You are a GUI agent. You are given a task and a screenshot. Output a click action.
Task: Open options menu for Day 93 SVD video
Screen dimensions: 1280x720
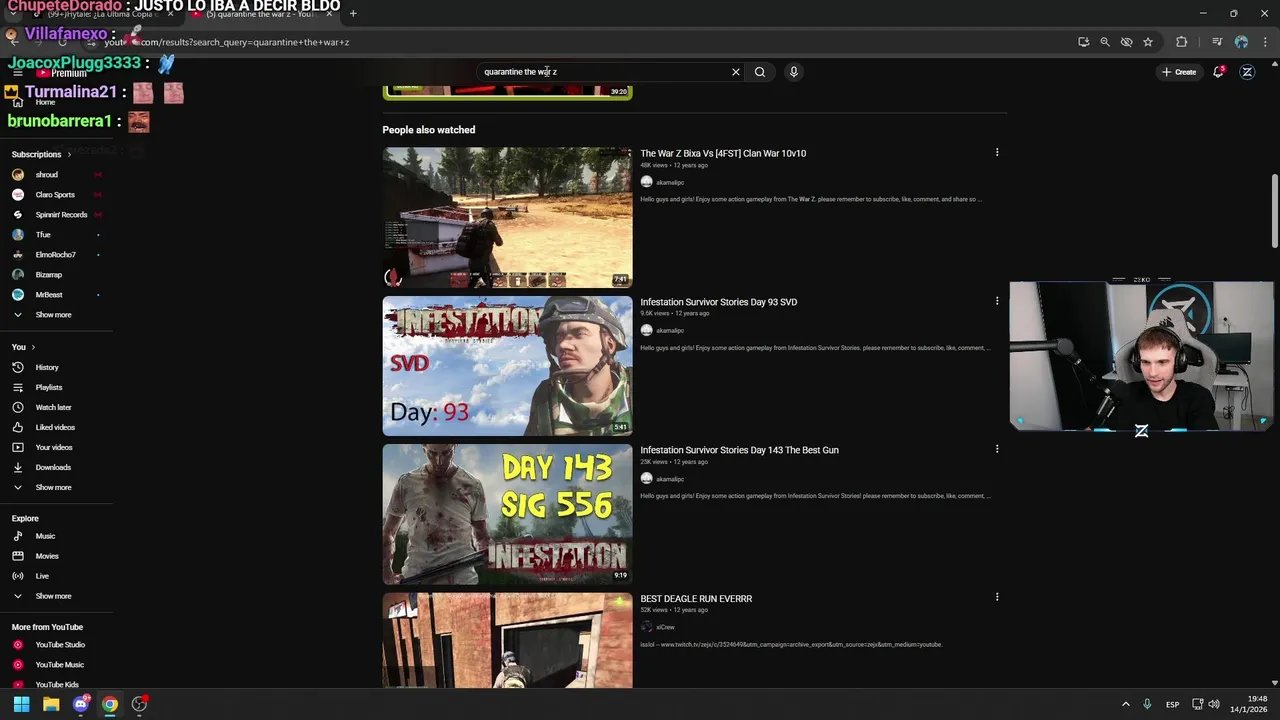(997, 301)
